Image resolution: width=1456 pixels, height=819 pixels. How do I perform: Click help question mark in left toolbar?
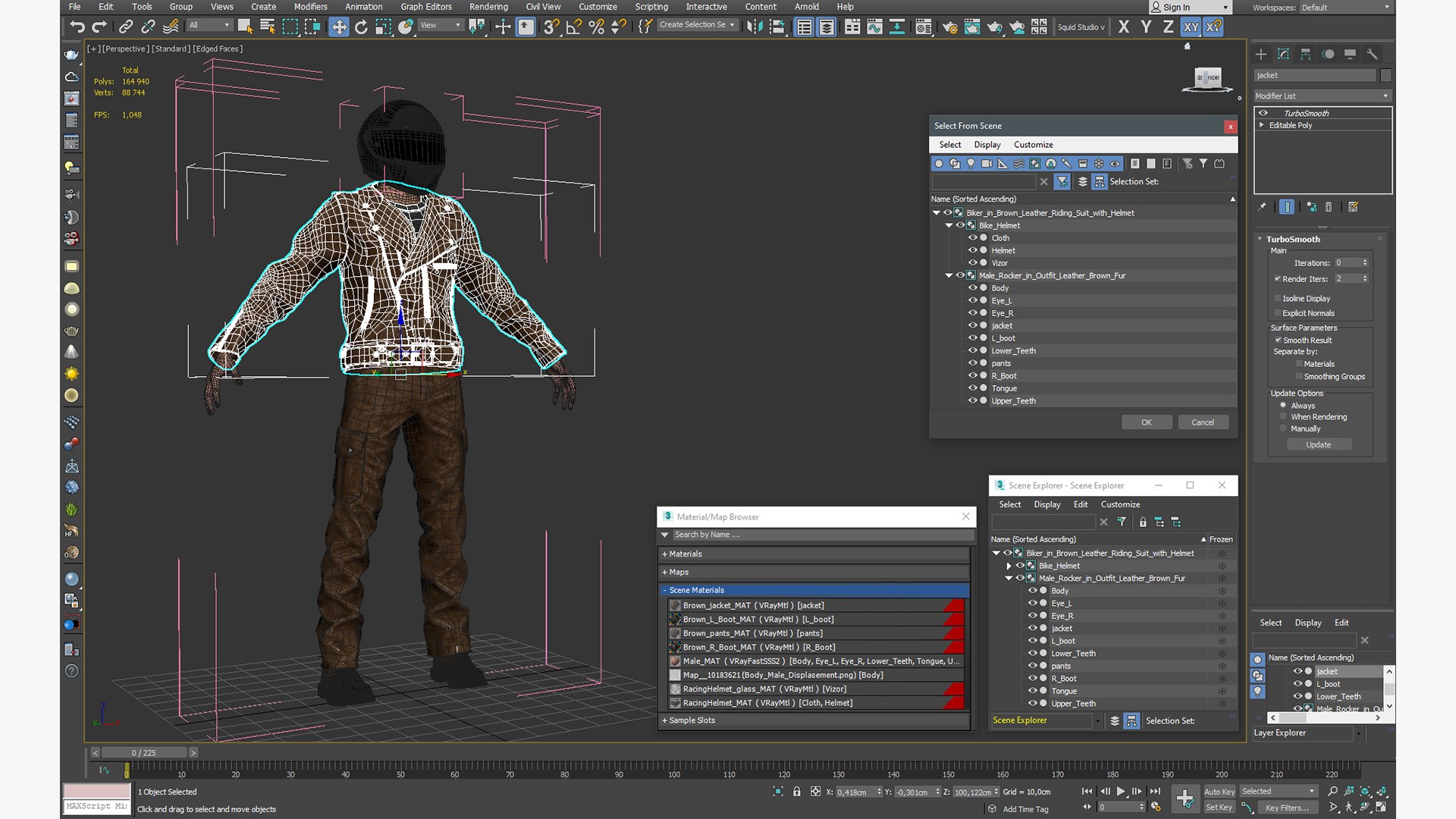(x=71, y=671)
